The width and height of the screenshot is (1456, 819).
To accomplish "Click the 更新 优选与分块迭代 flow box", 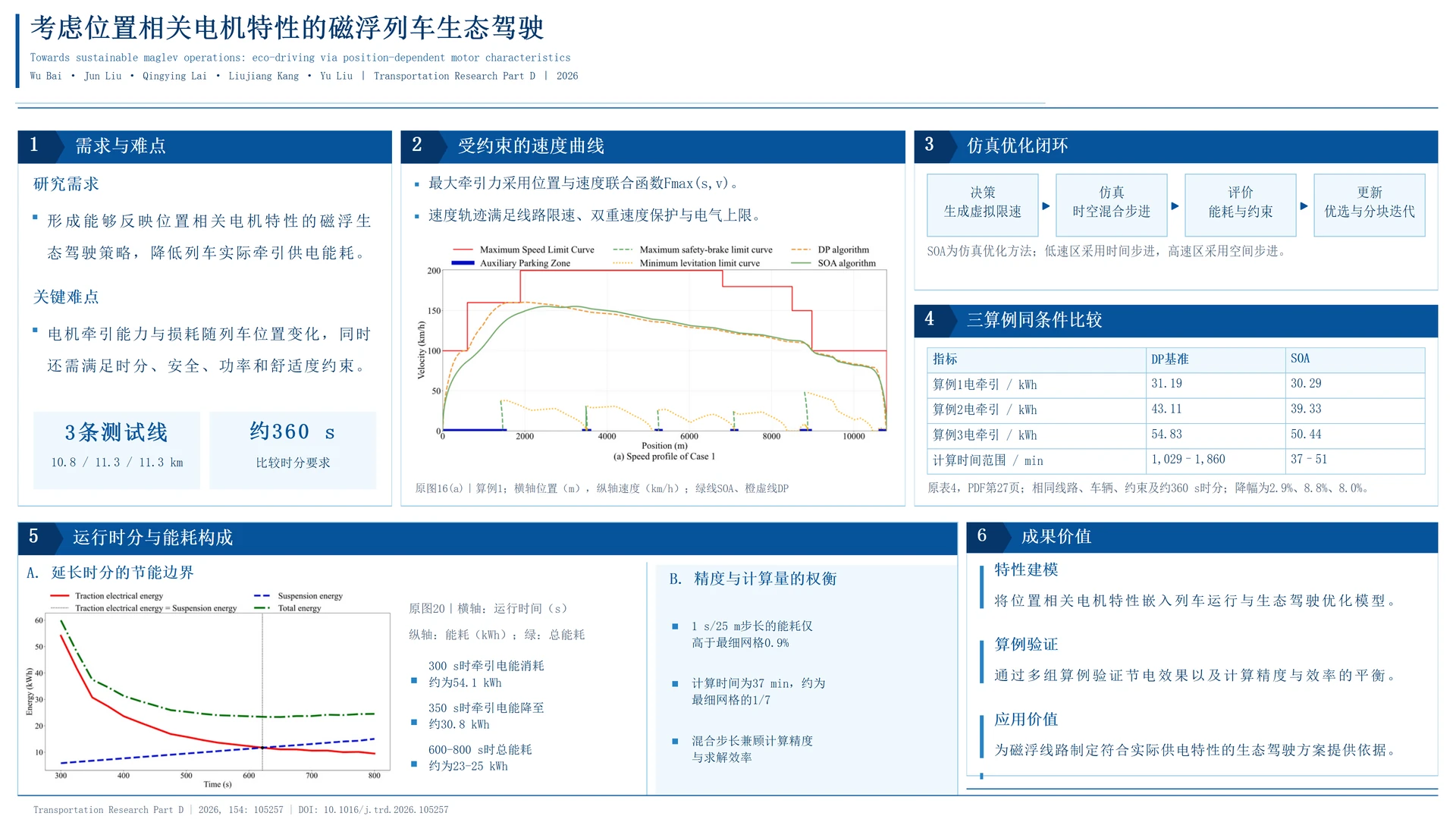I will click(1370, 206).
